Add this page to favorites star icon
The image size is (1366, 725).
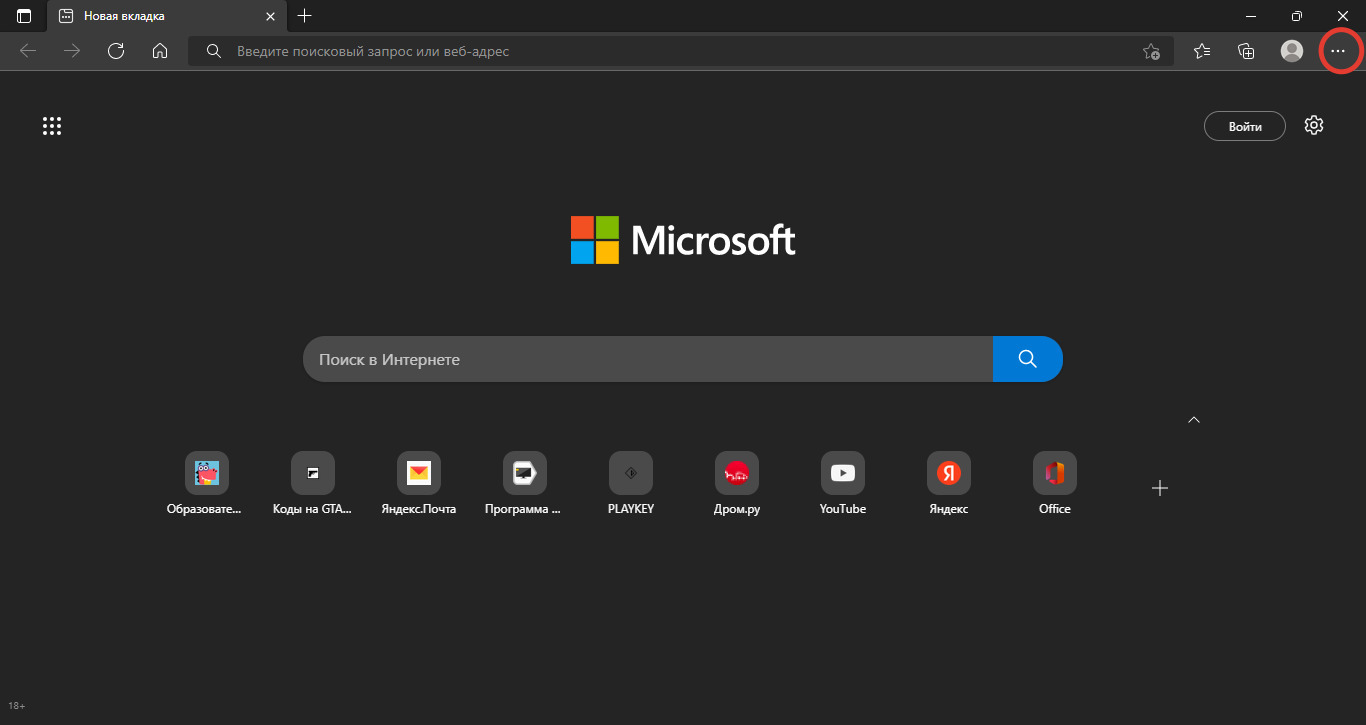1152,51
